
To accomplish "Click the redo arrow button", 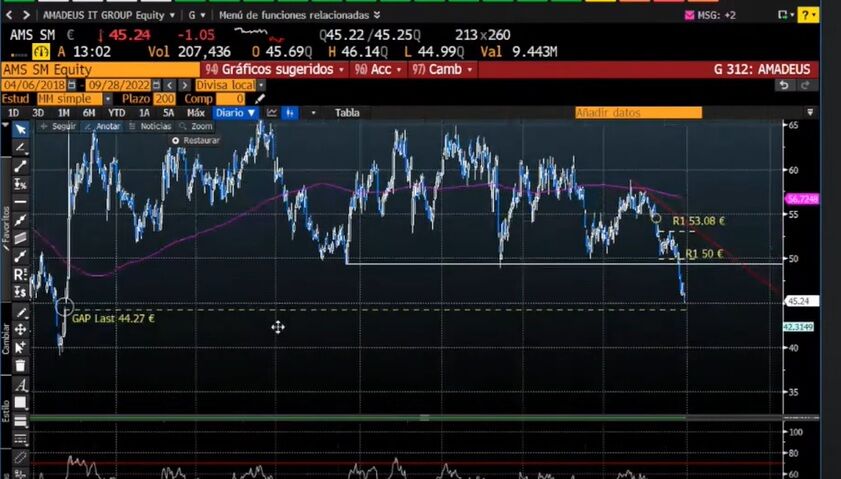I will tap(805, 85).
